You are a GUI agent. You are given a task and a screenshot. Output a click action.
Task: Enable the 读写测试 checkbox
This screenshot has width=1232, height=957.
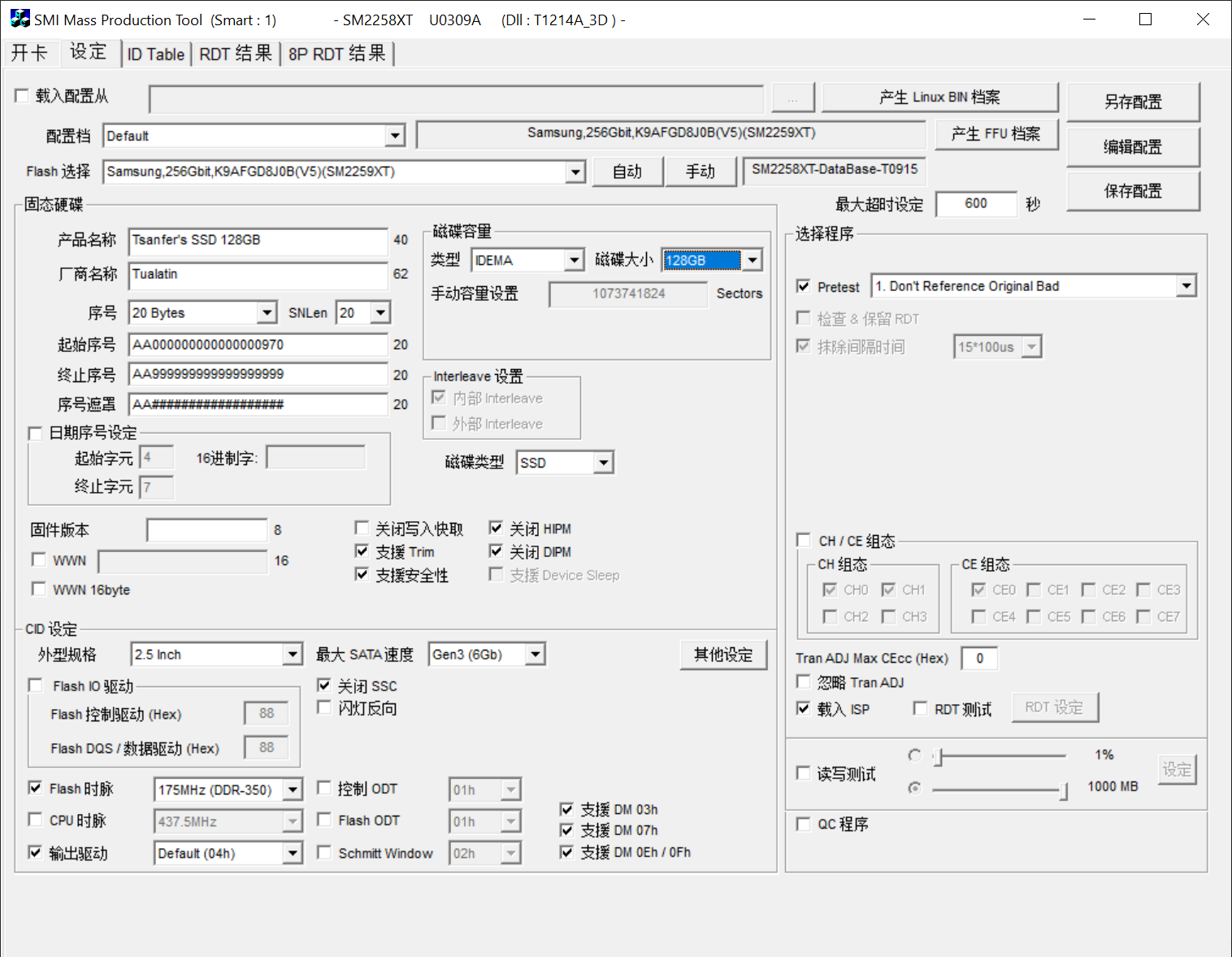click(804, 773)
